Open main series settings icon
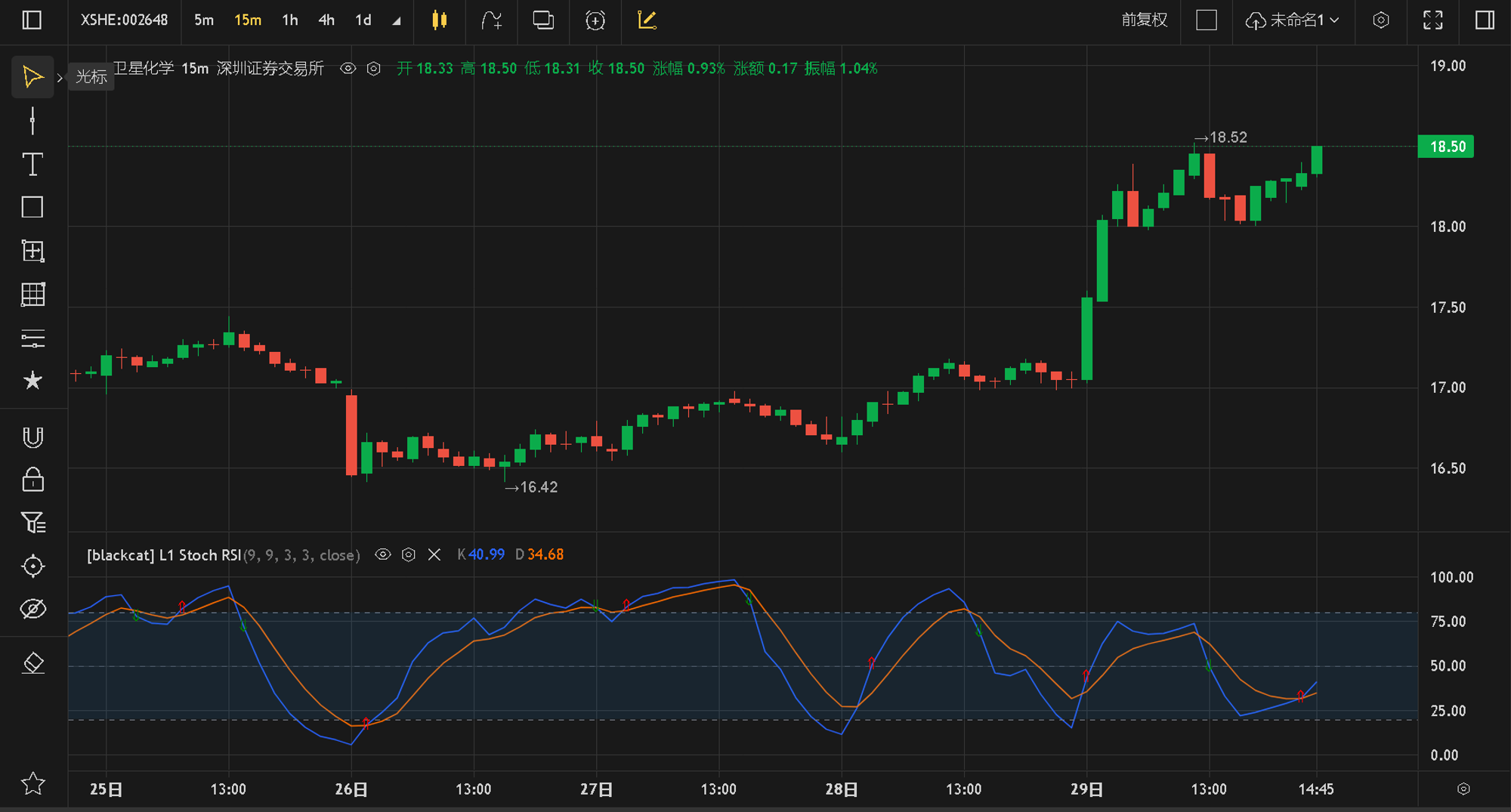1511x812 pixels. (x=373, y=69)
